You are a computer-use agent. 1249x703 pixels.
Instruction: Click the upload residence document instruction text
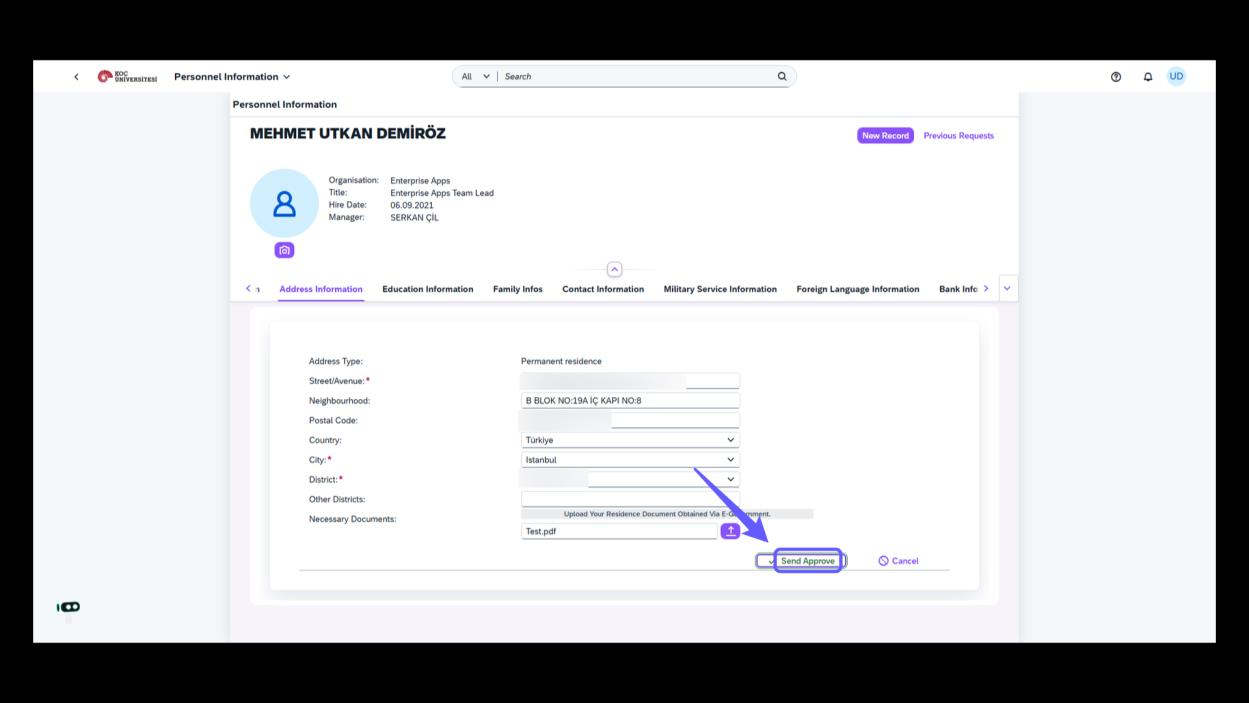(x=667, y=514)
